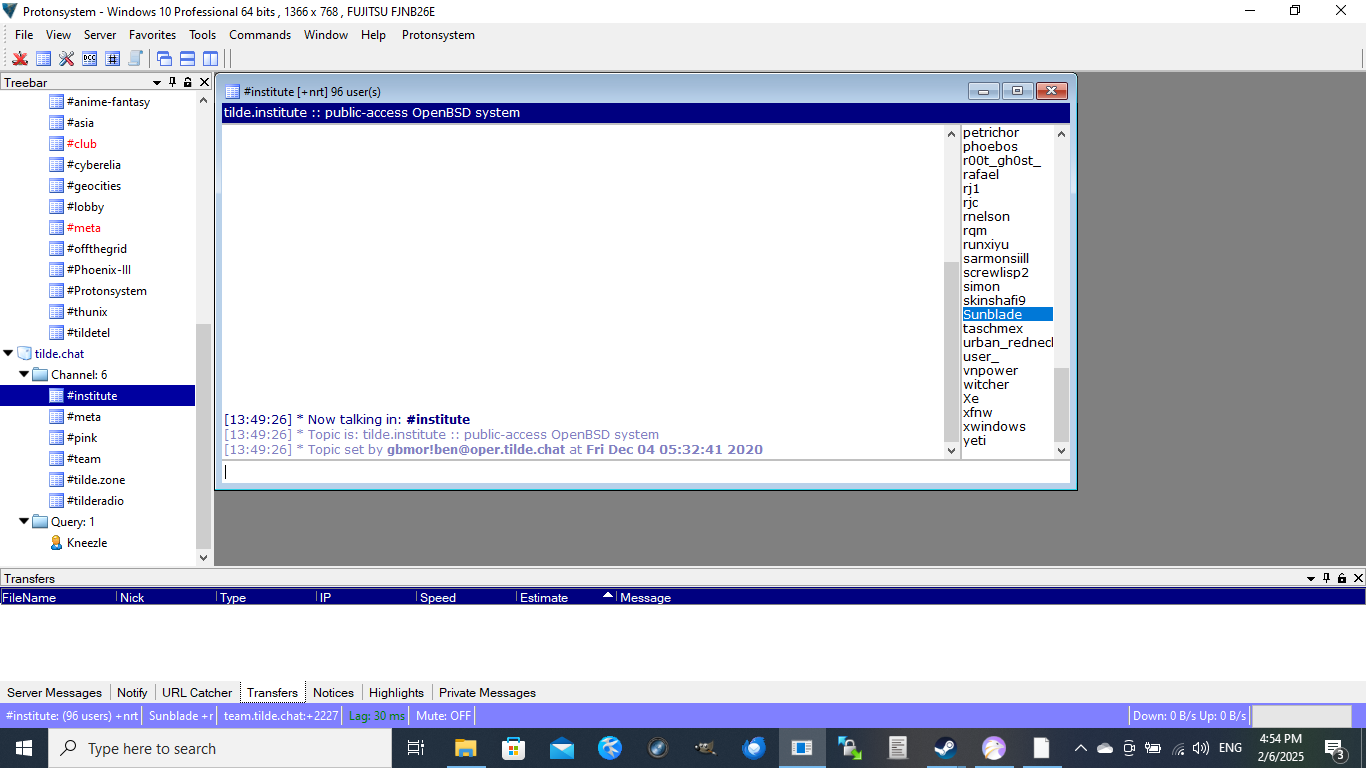Click the Treebar lock icon
The width and height of the screenshot is (1366, 768).
[x=188, y=82]
